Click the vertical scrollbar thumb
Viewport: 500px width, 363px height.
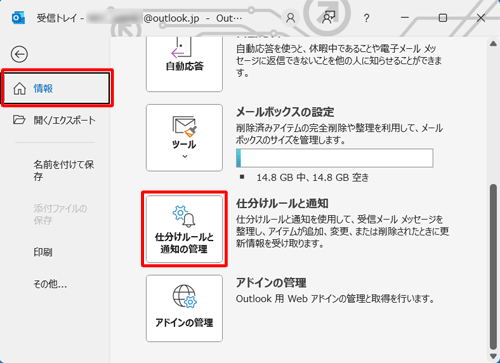click(493, 266)
